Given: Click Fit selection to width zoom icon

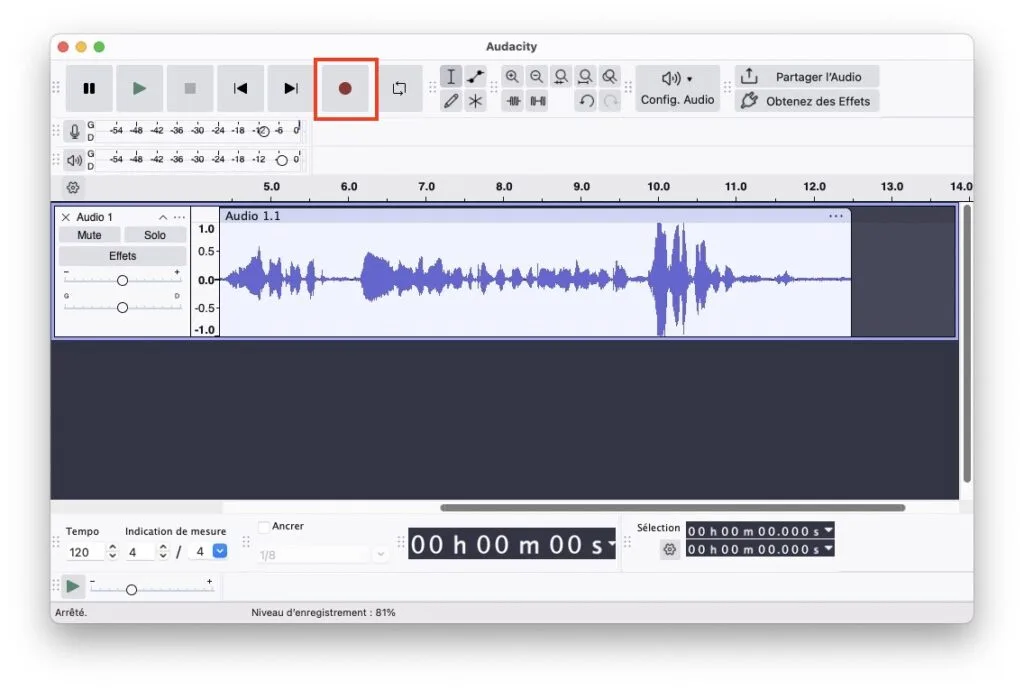Looking at the screenshot, I should (560, 76).
